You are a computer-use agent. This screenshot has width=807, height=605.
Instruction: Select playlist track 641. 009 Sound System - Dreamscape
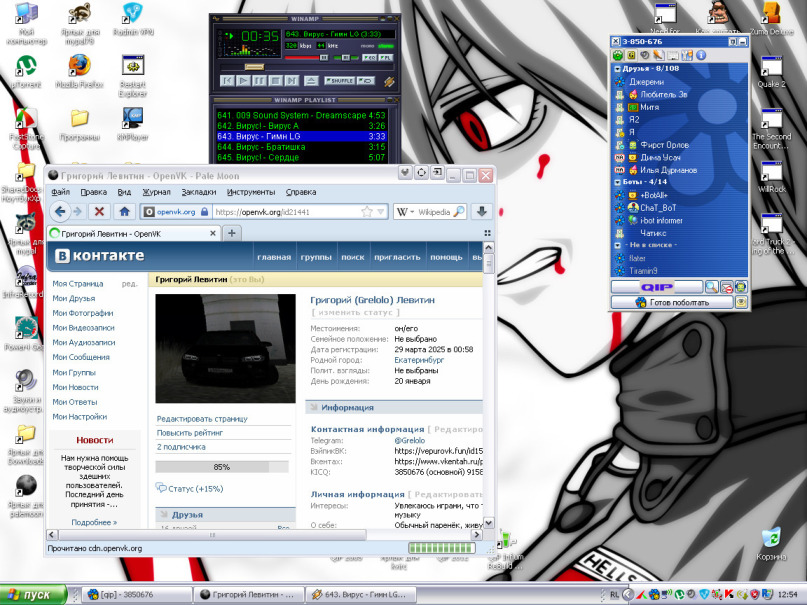(301, 115)
